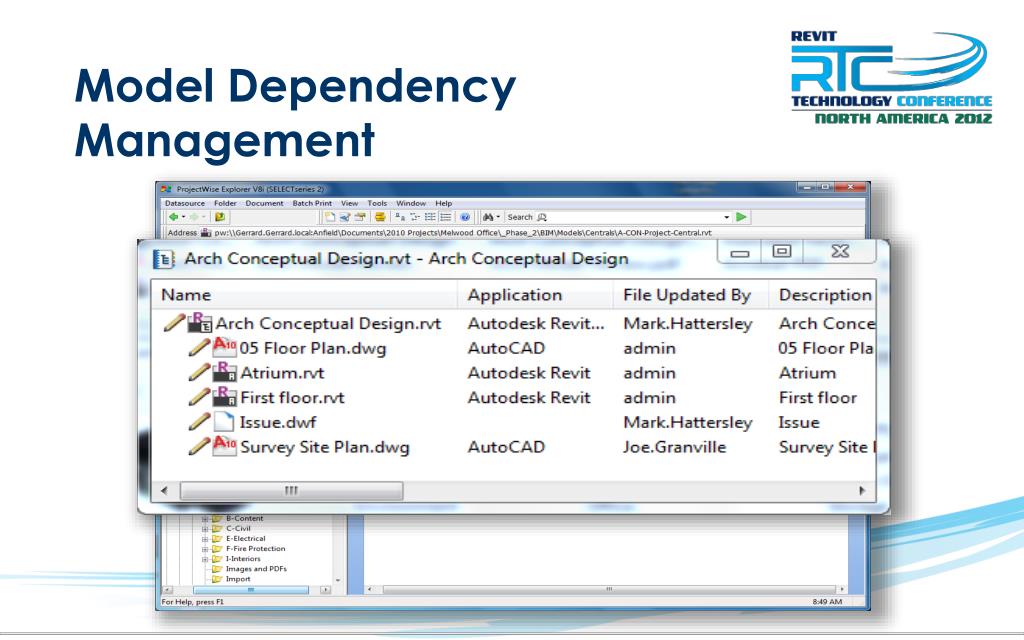Click the pencil icon on the Arch Conceptual Design.rvt row
The image size is (1024, 640).
(x=174, y=323)
